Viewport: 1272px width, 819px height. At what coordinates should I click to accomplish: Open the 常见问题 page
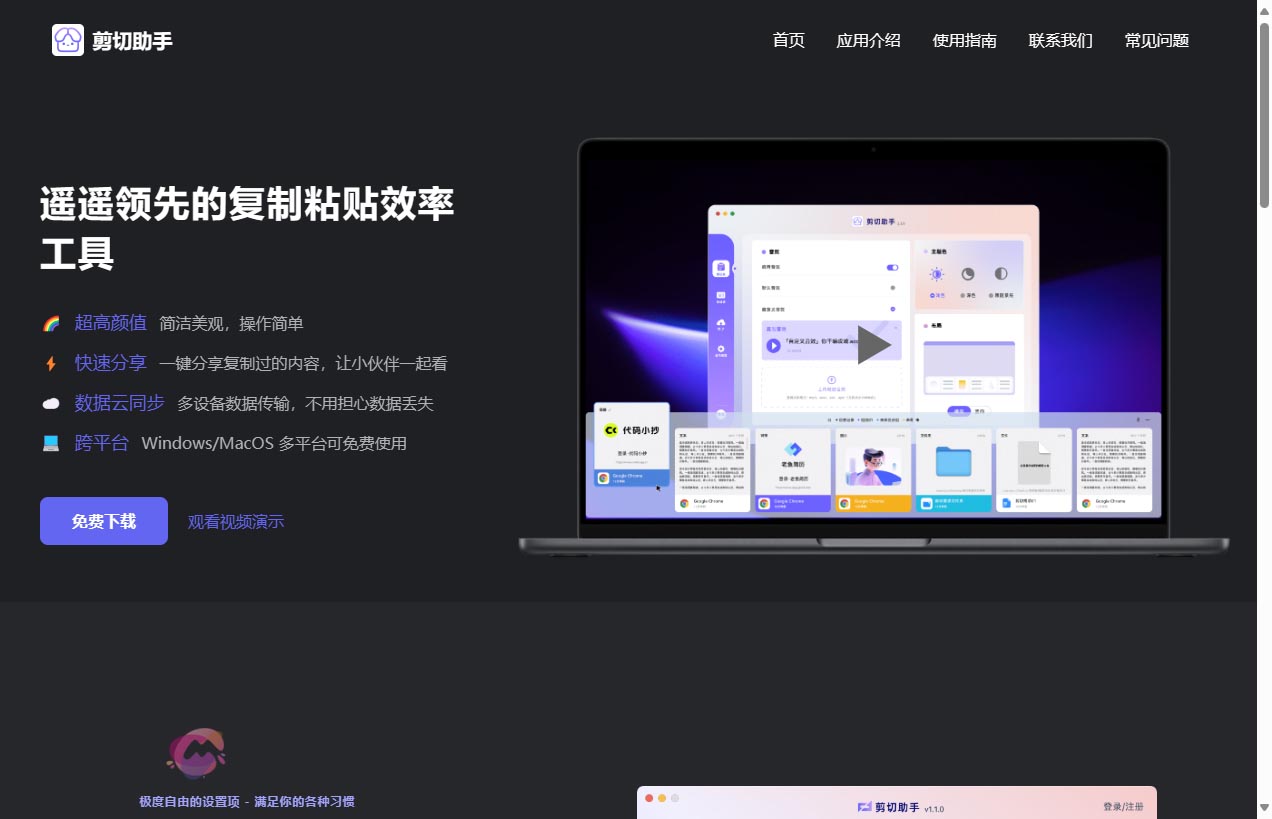tap(1156, 41)
